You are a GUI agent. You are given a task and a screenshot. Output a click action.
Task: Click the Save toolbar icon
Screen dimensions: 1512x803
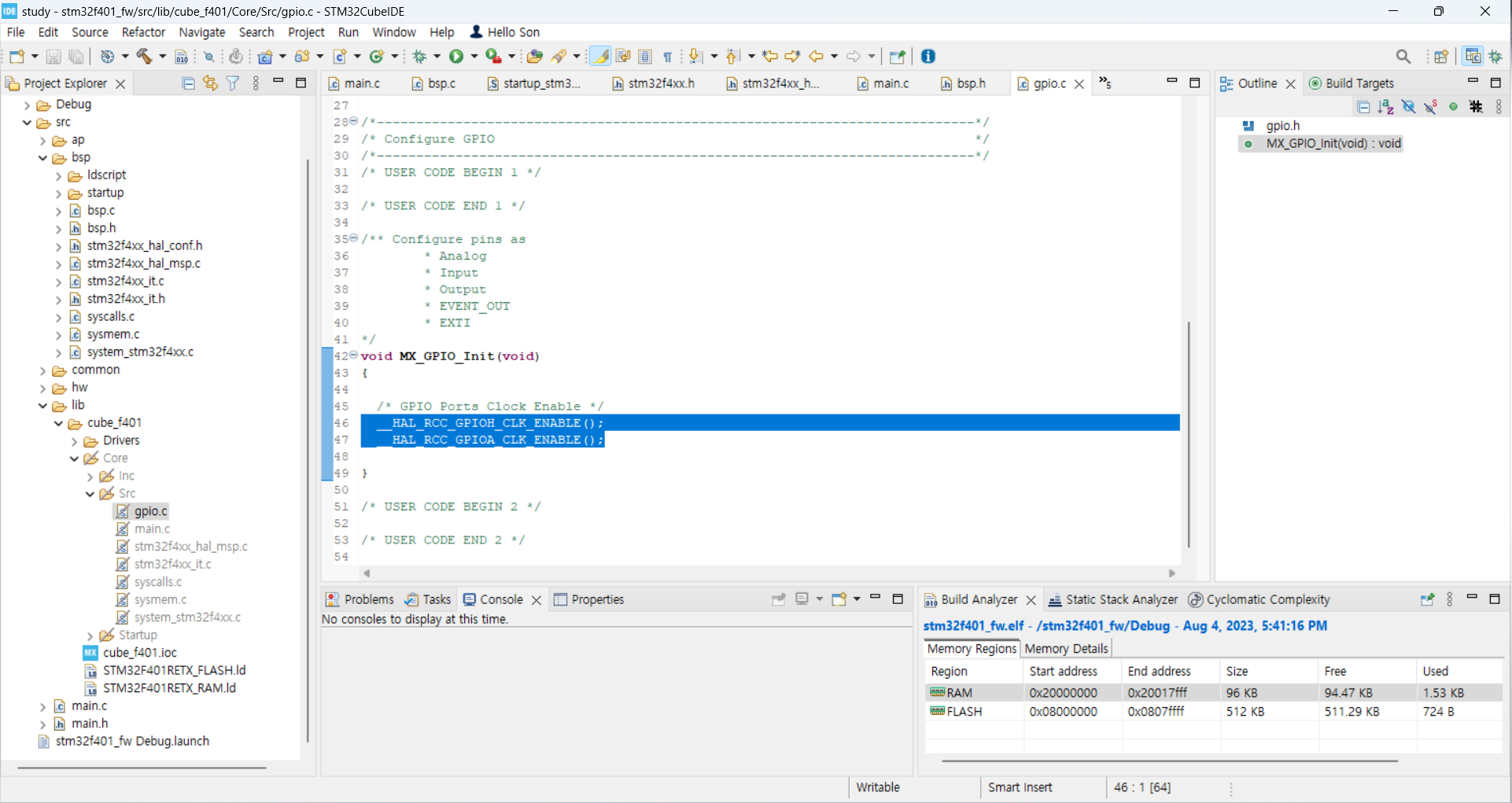point(53,57)
